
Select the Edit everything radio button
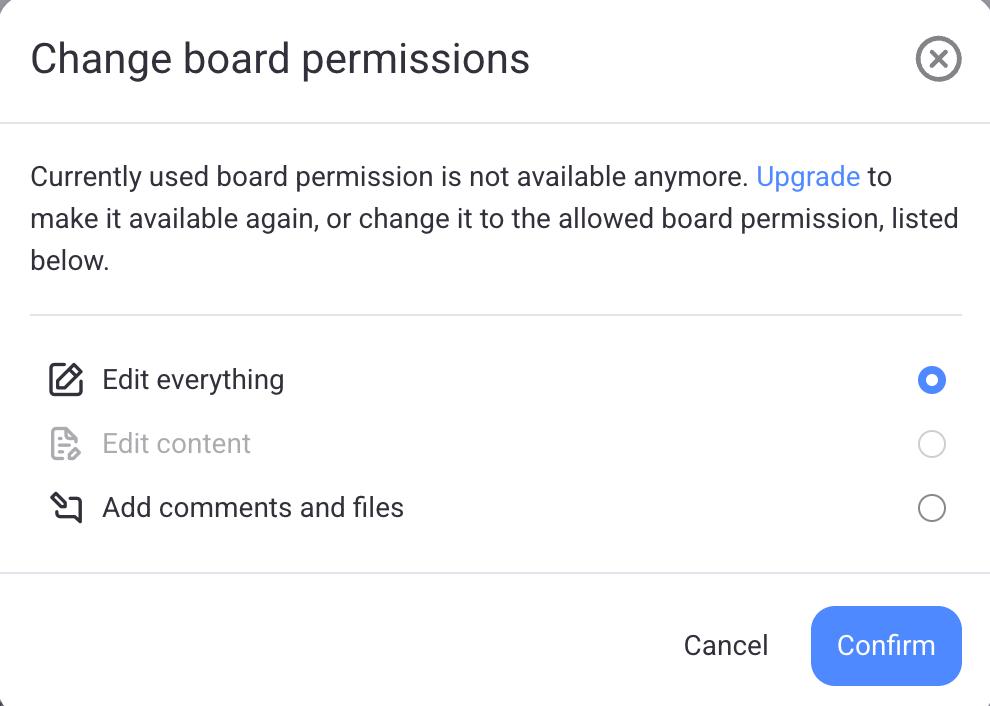point(931,380)
